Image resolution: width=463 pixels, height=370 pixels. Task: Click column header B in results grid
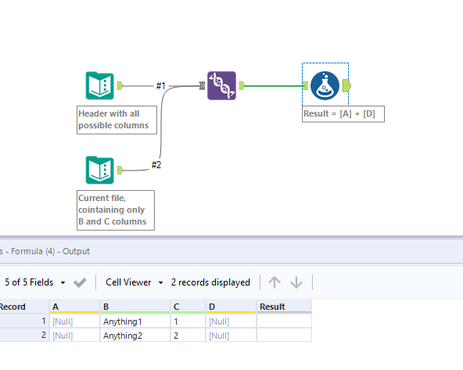tap(135, 307)
